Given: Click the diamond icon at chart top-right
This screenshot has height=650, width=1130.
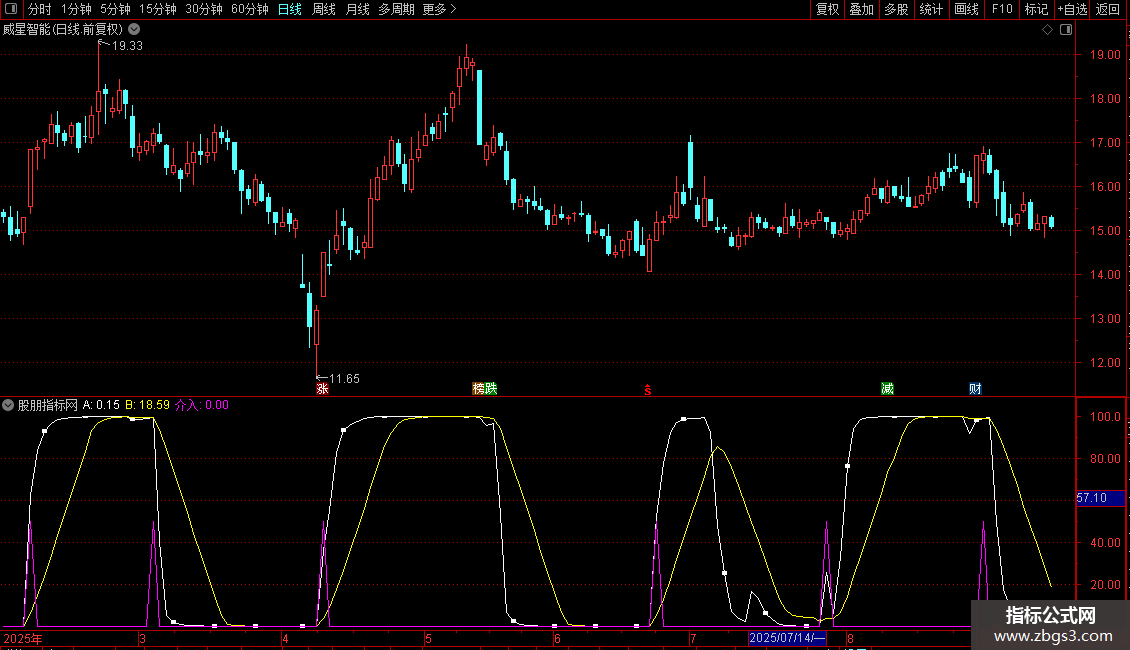Looking at the screenshot, I should 1047,30.
